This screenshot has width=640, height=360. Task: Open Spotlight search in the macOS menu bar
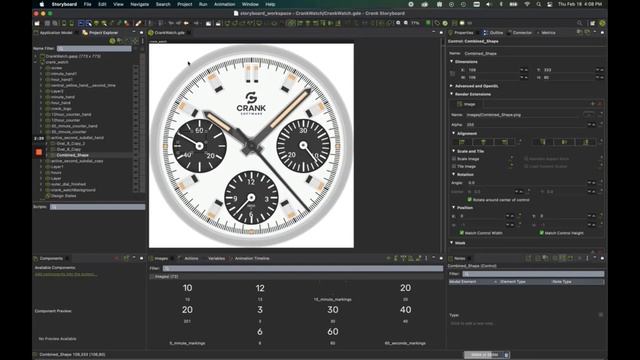(539, 4)
